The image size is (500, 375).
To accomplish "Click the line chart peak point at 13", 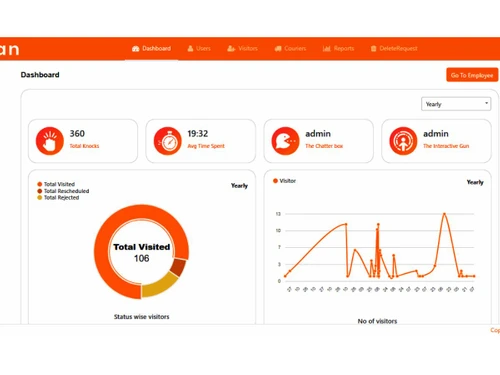I will point(444,214).
